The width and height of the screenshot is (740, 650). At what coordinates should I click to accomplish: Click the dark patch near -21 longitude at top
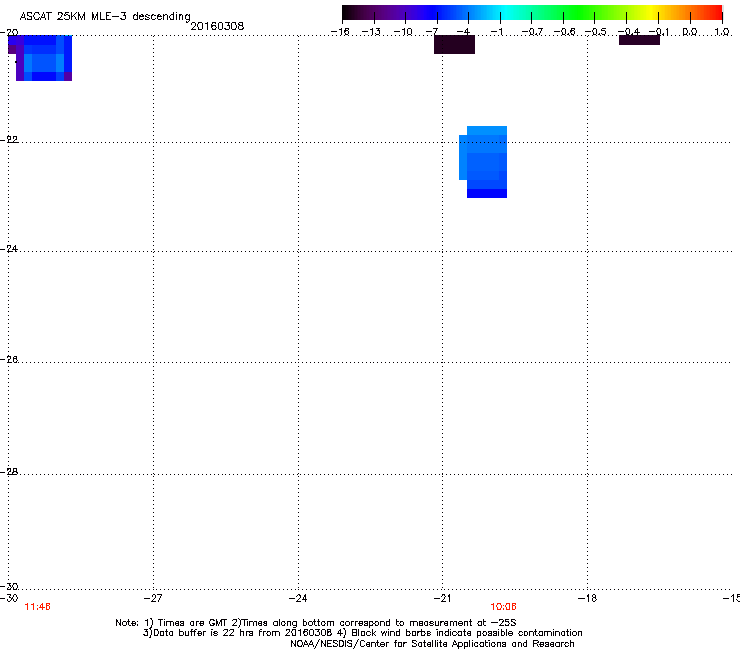(x=454, y=44)
